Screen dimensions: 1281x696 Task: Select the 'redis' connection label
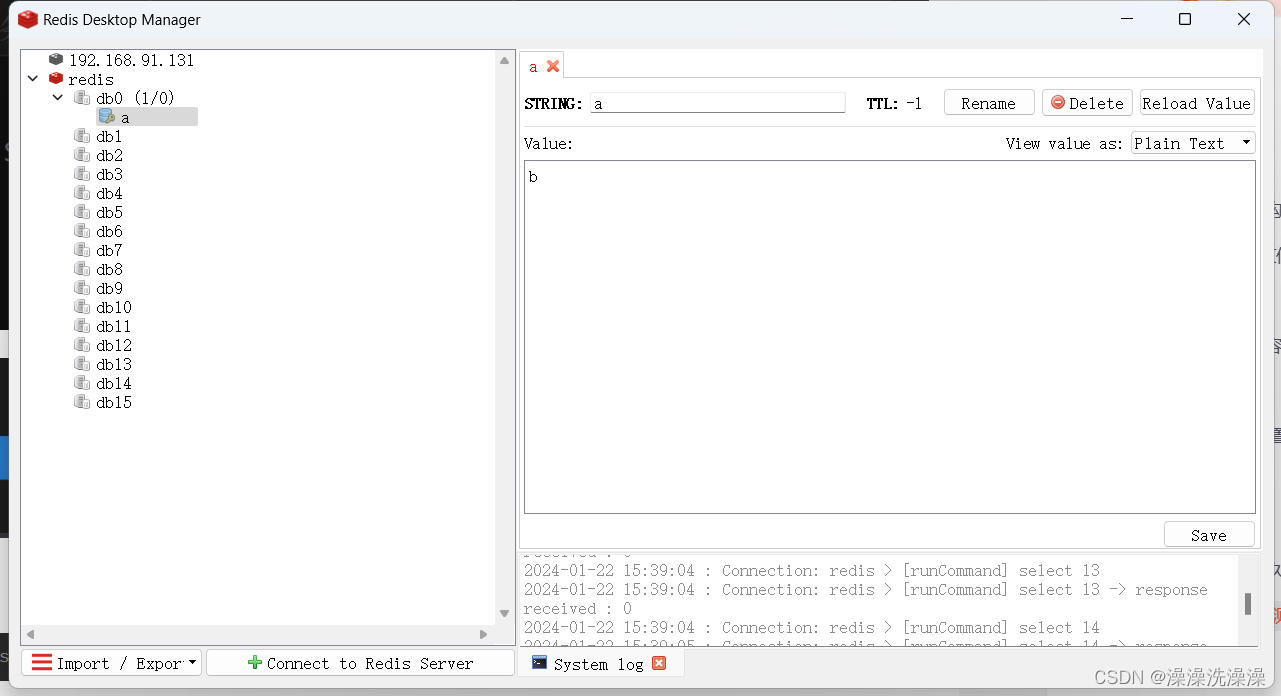(x=91, y=79)
